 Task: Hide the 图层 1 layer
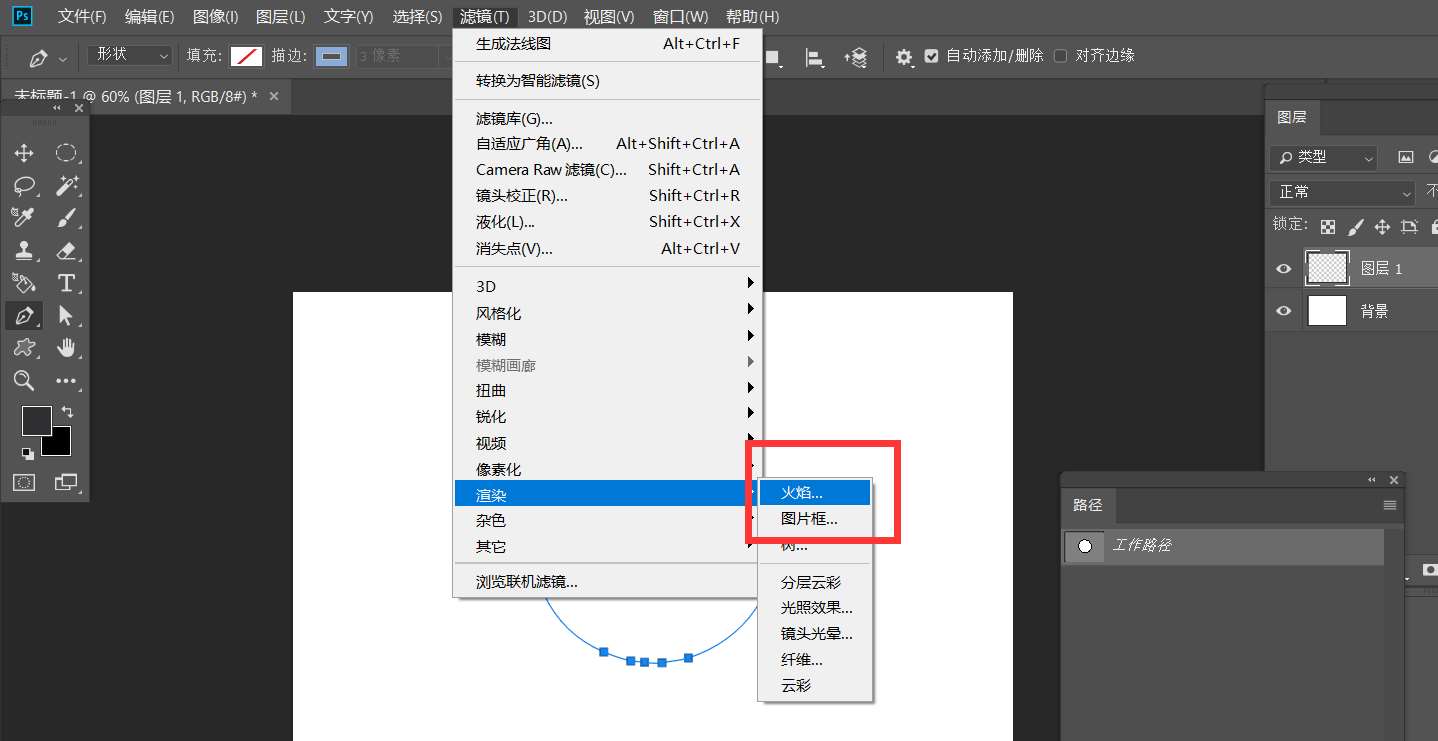1283,268
